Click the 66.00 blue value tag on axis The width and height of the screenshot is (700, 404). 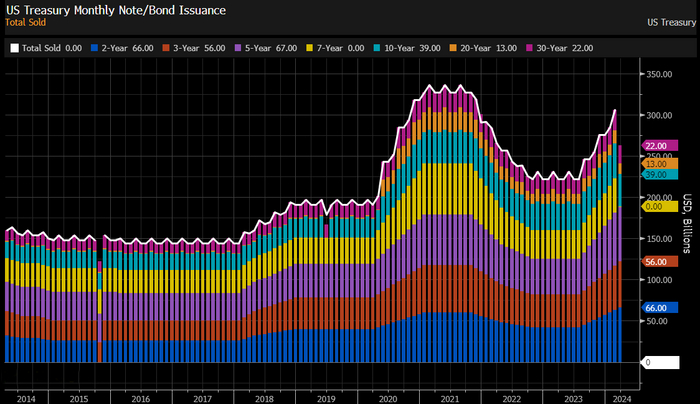[657, 308]
